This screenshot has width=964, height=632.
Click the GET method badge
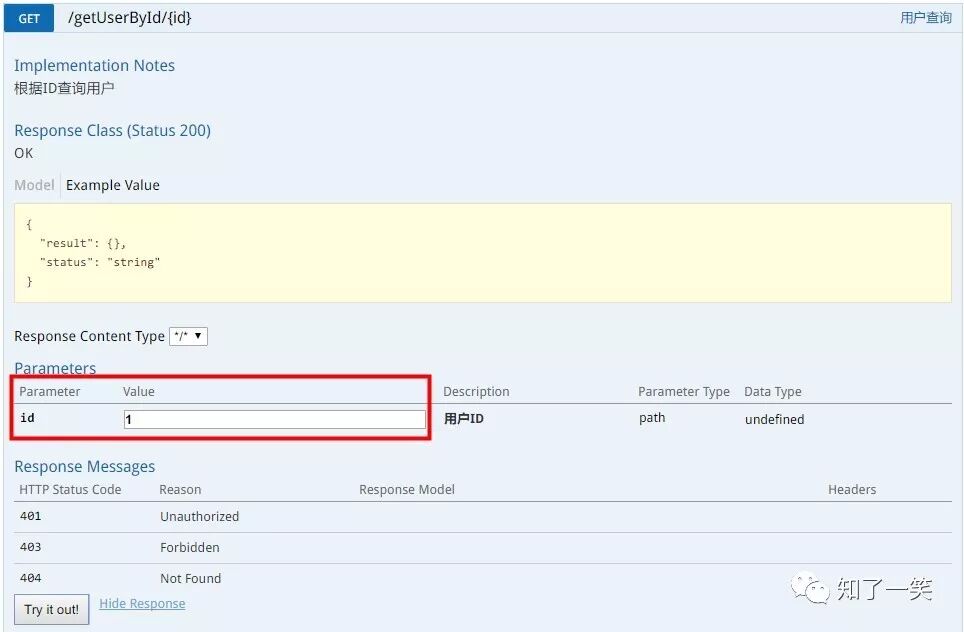[x=29, y=18]
